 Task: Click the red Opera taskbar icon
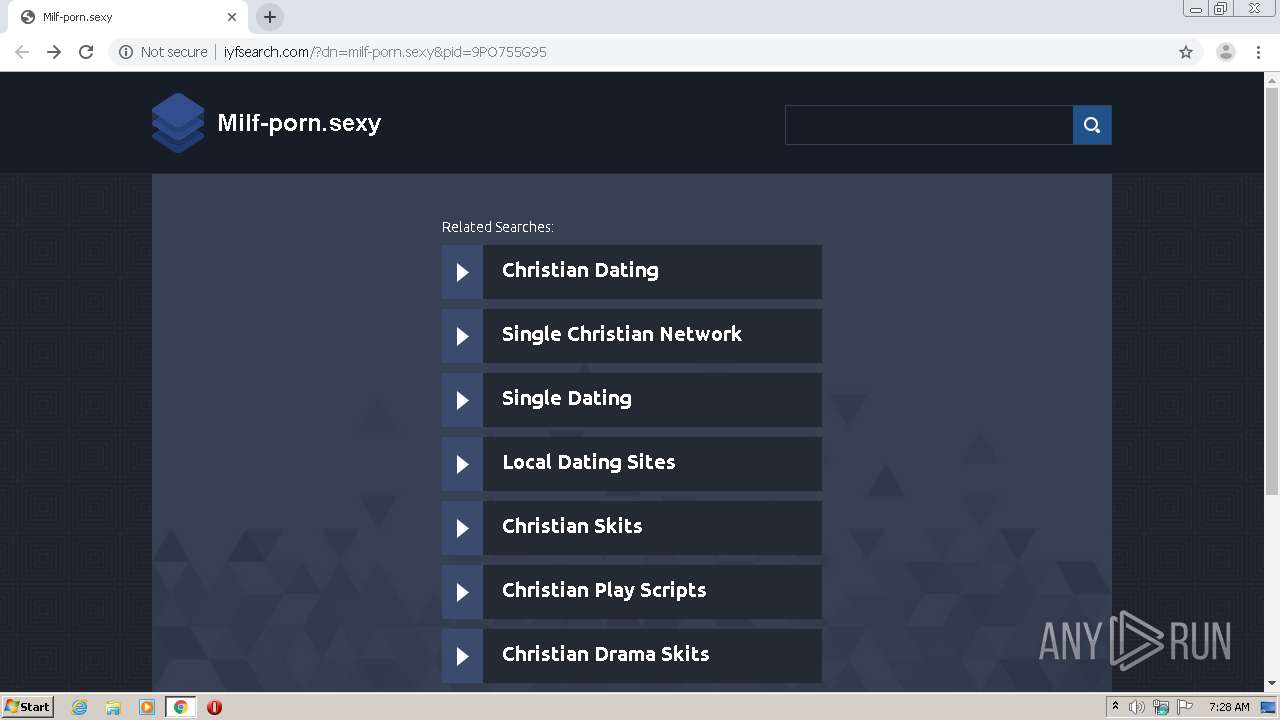point(214,707)
